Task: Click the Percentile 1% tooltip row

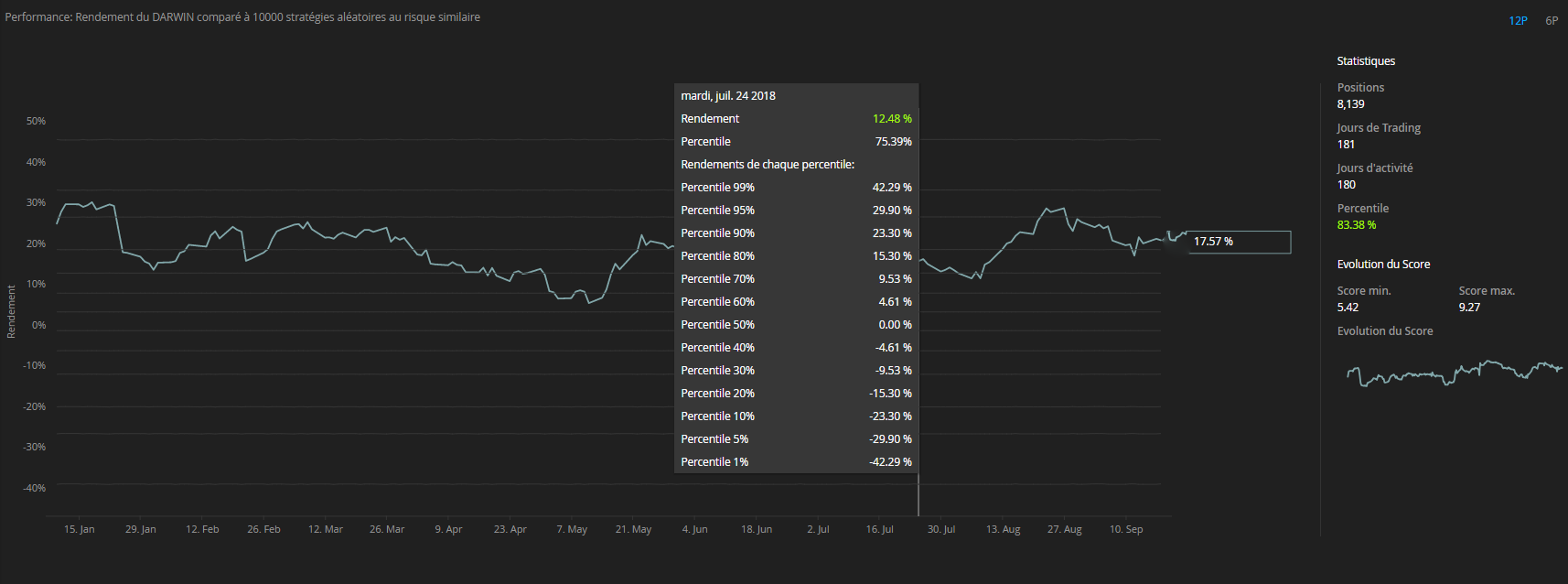Action: (796, 462)
